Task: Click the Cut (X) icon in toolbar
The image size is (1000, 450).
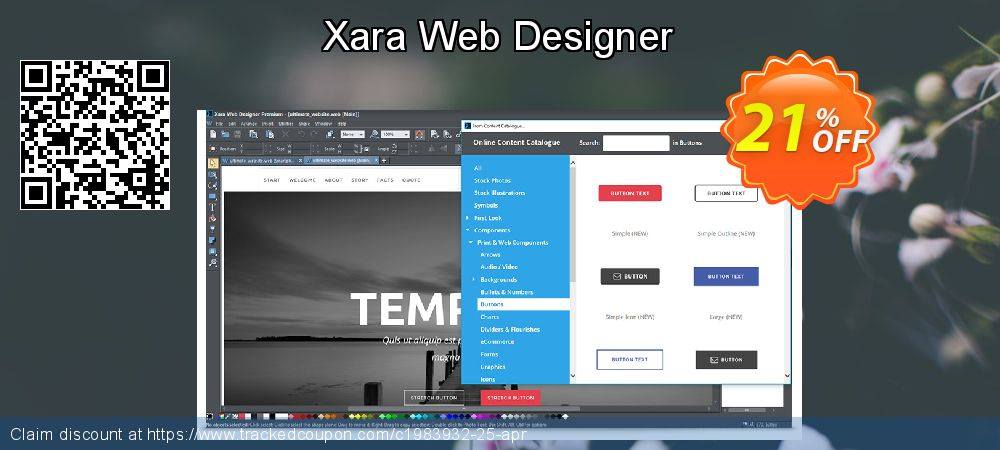Action: 285,134
